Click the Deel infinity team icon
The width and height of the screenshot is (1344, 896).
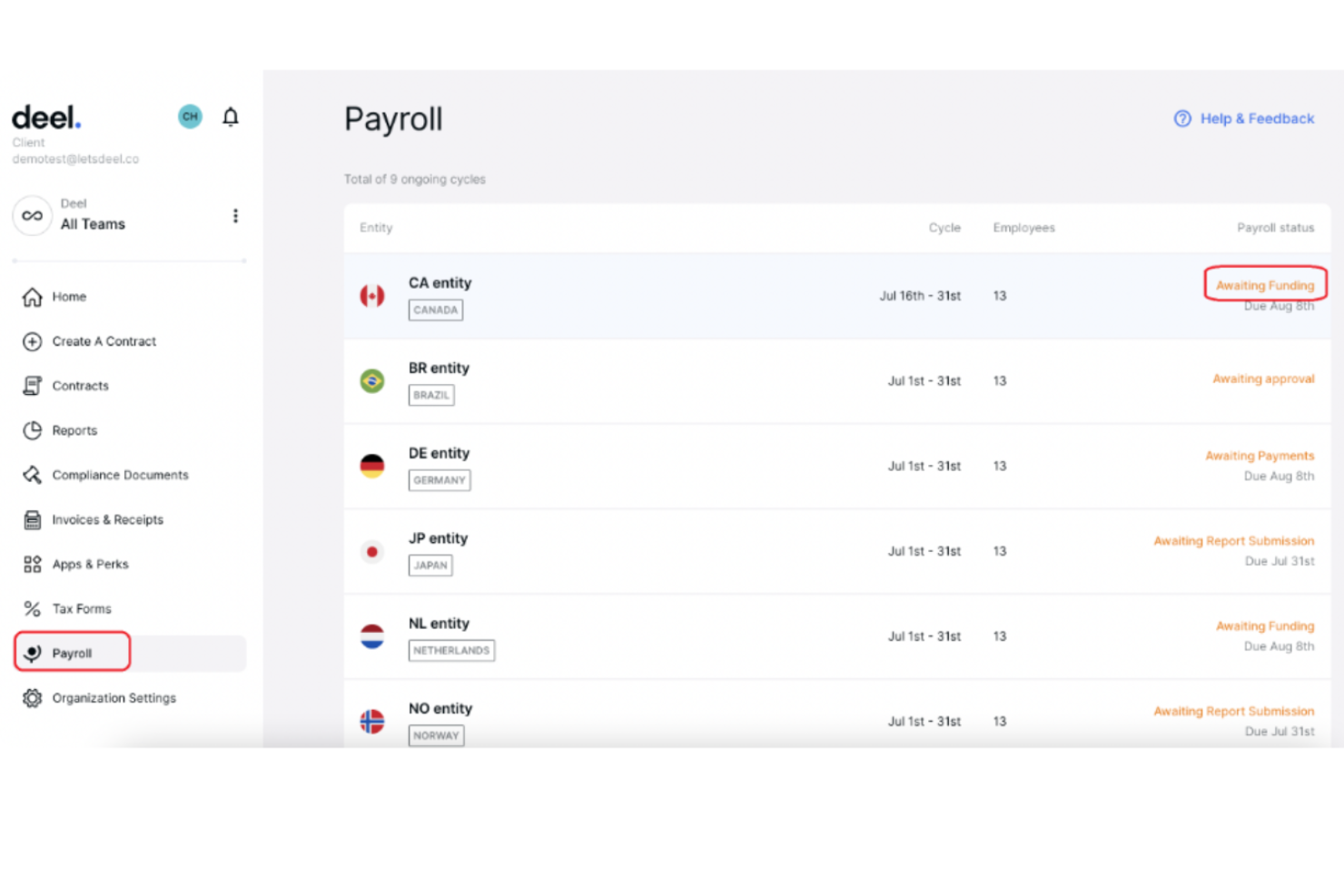(32, 215)
